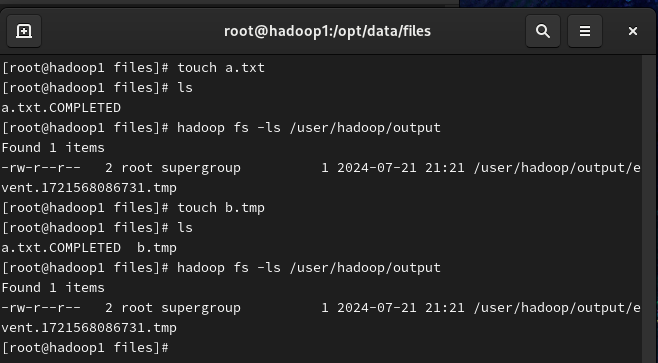658x363 pixels.
Task: Click the last 'supergroup' text
Action: (x=201, y=308)
